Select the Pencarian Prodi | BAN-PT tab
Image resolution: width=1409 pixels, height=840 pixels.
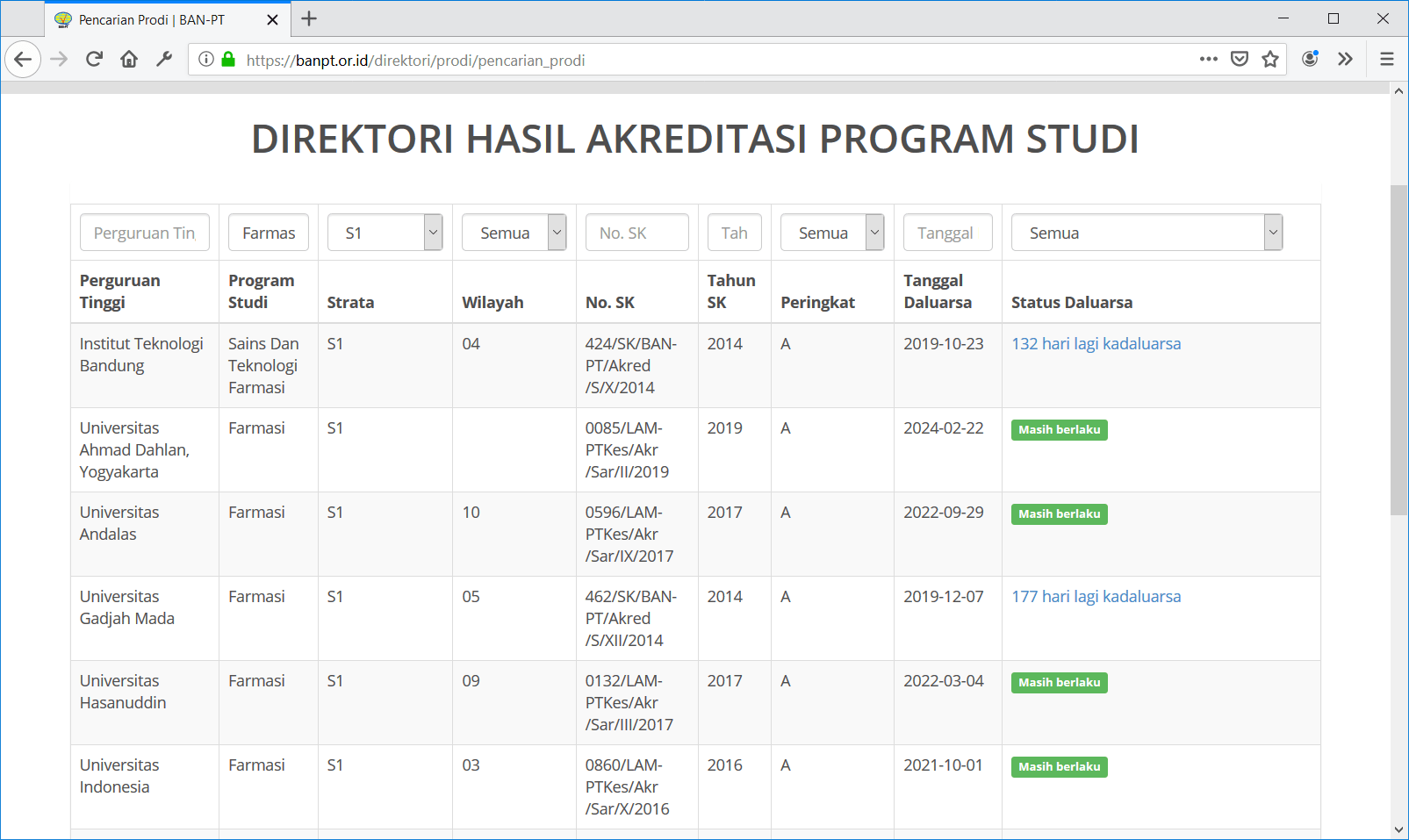click(x=167, y=19)
